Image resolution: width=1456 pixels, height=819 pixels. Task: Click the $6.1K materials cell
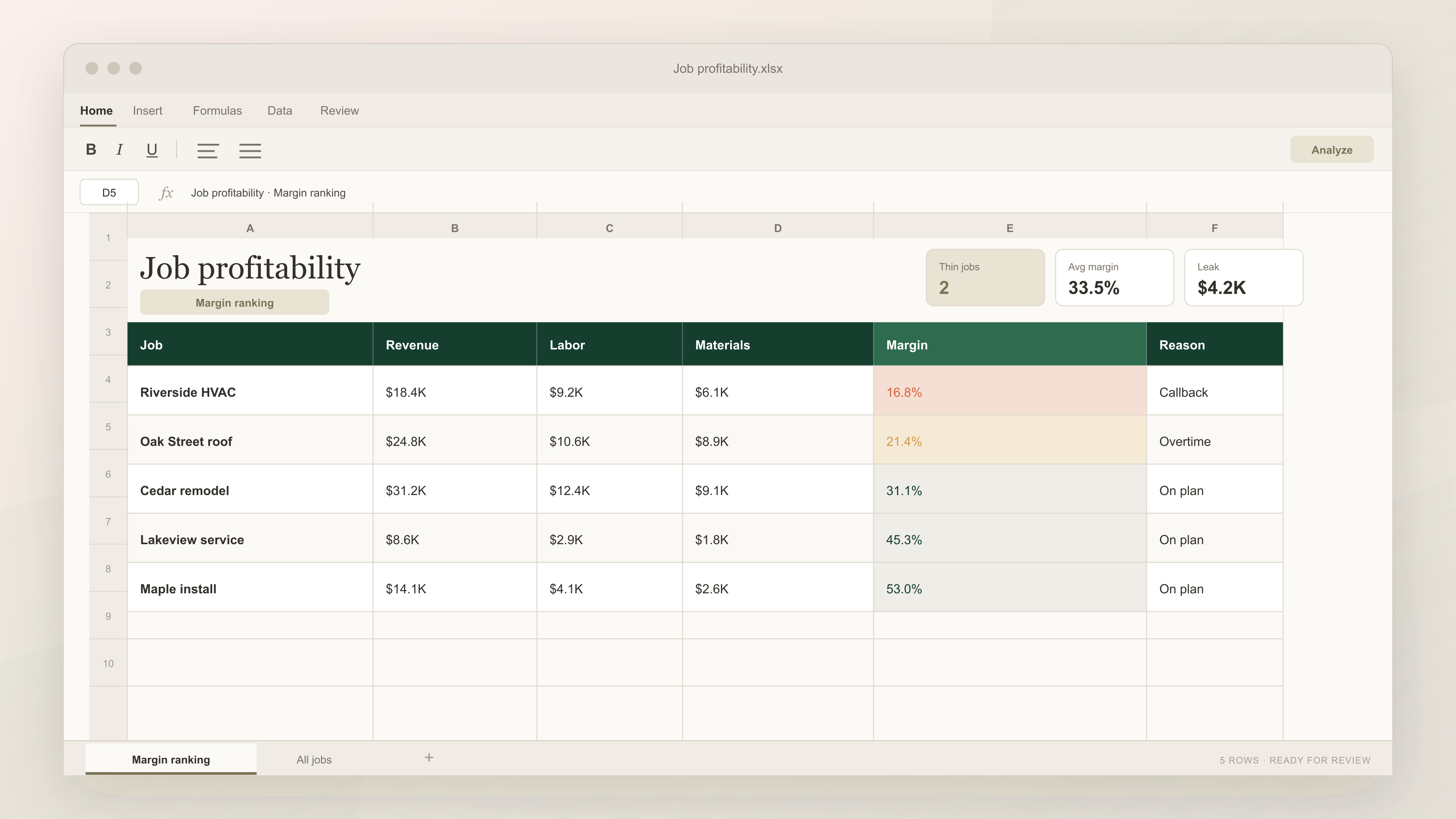pos(778,391)
